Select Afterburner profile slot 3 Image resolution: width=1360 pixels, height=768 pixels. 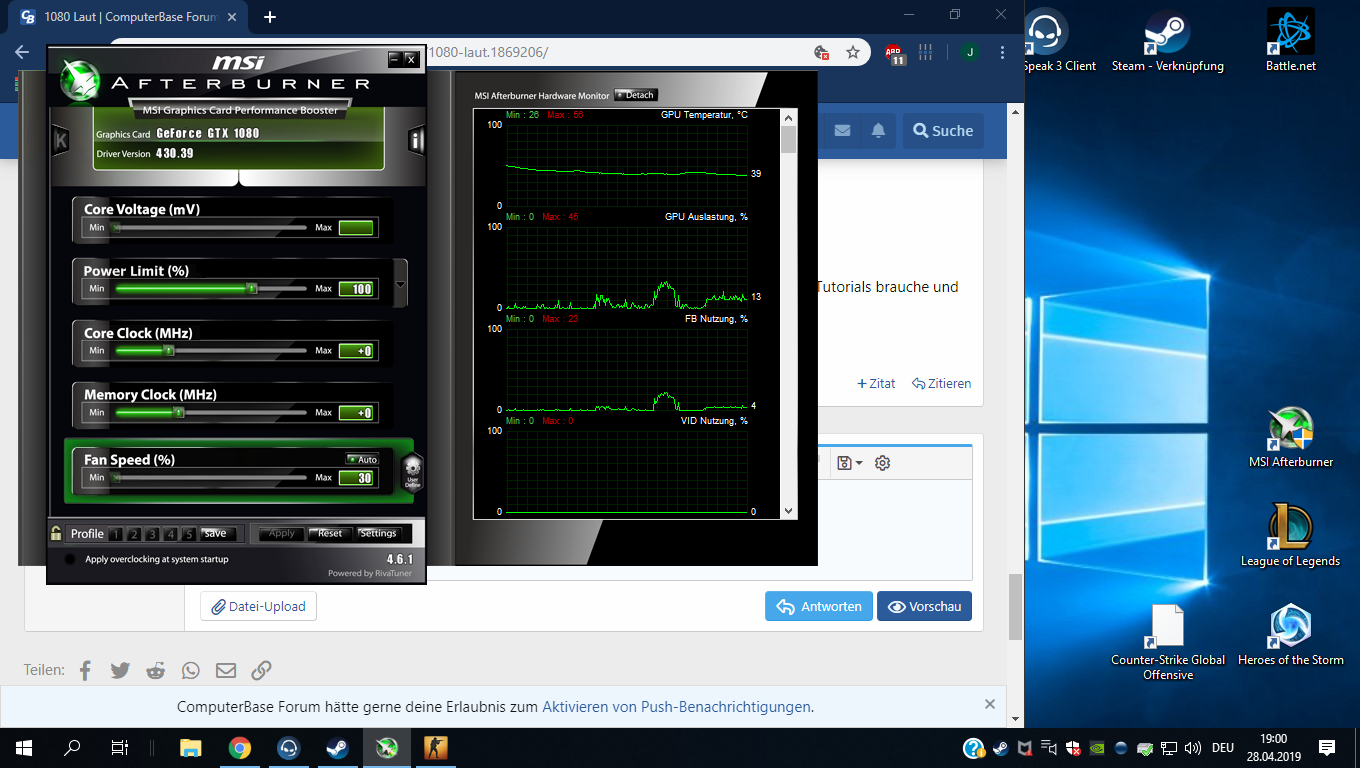coord(153,534)
